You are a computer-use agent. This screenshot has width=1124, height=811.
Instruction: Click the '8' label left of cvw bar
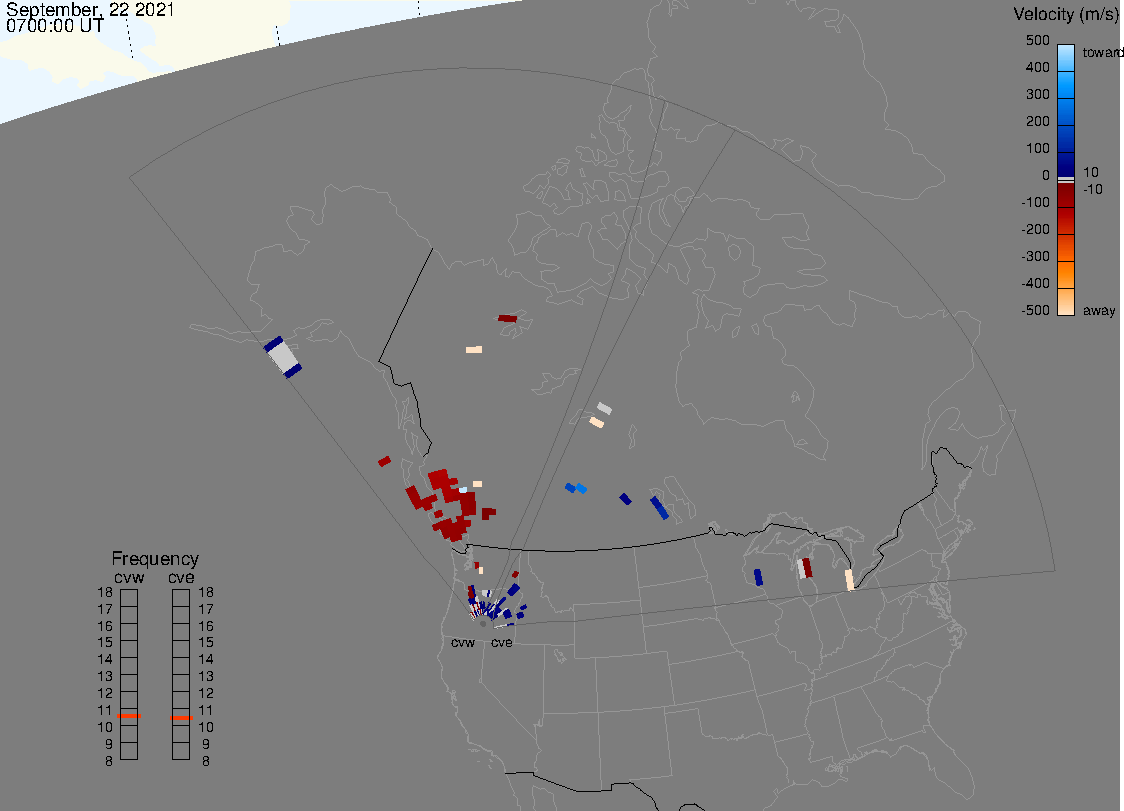(x=109, y=761)
